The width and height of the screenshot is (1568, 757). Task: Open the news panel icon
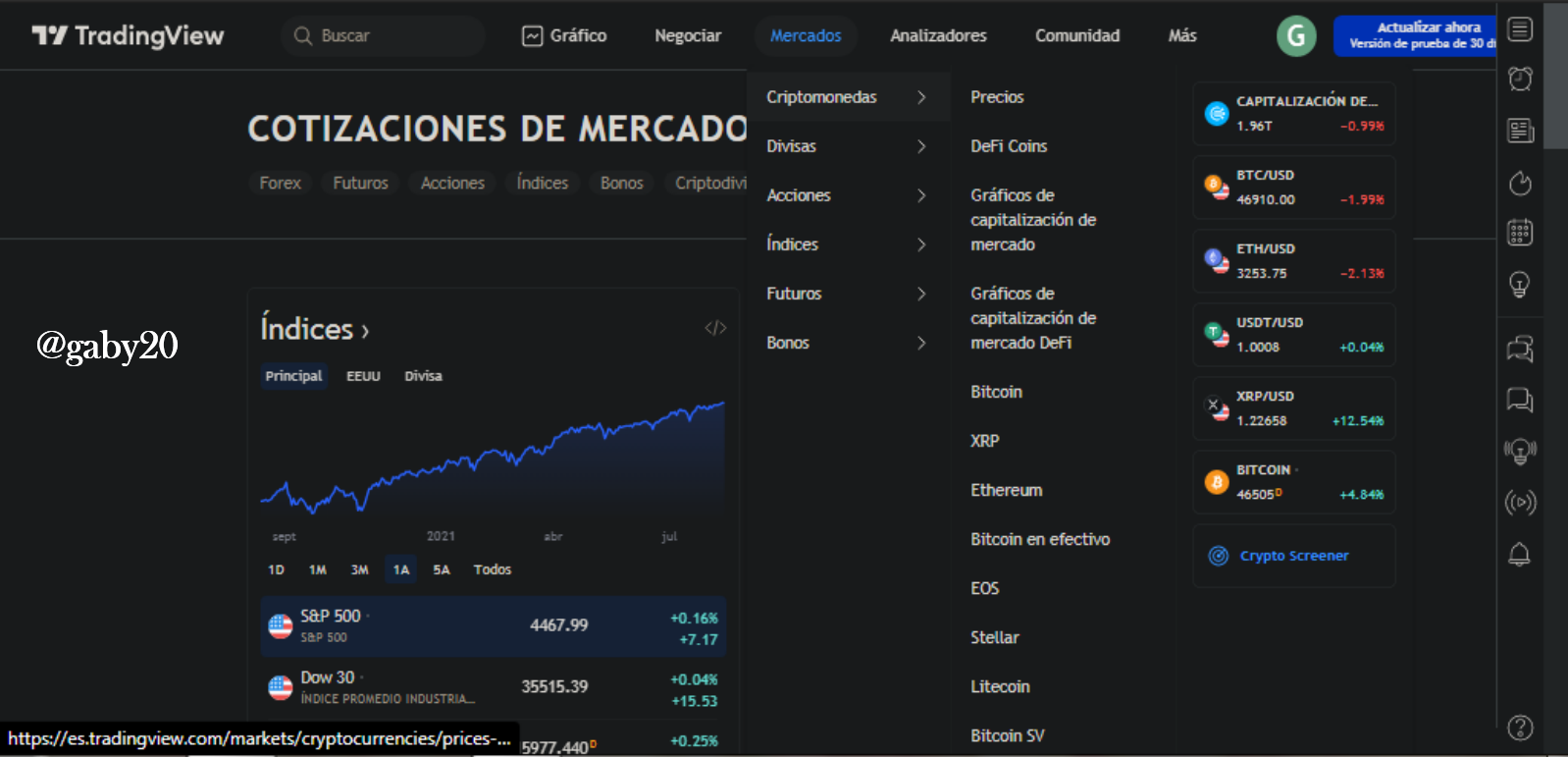coord(1520,131)
